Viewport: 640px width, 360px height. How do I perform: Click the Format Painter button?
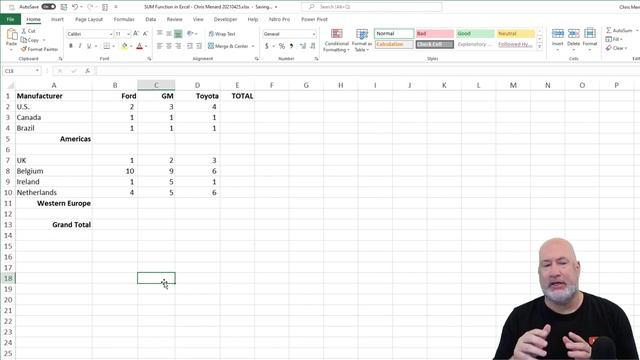[40, 49]
